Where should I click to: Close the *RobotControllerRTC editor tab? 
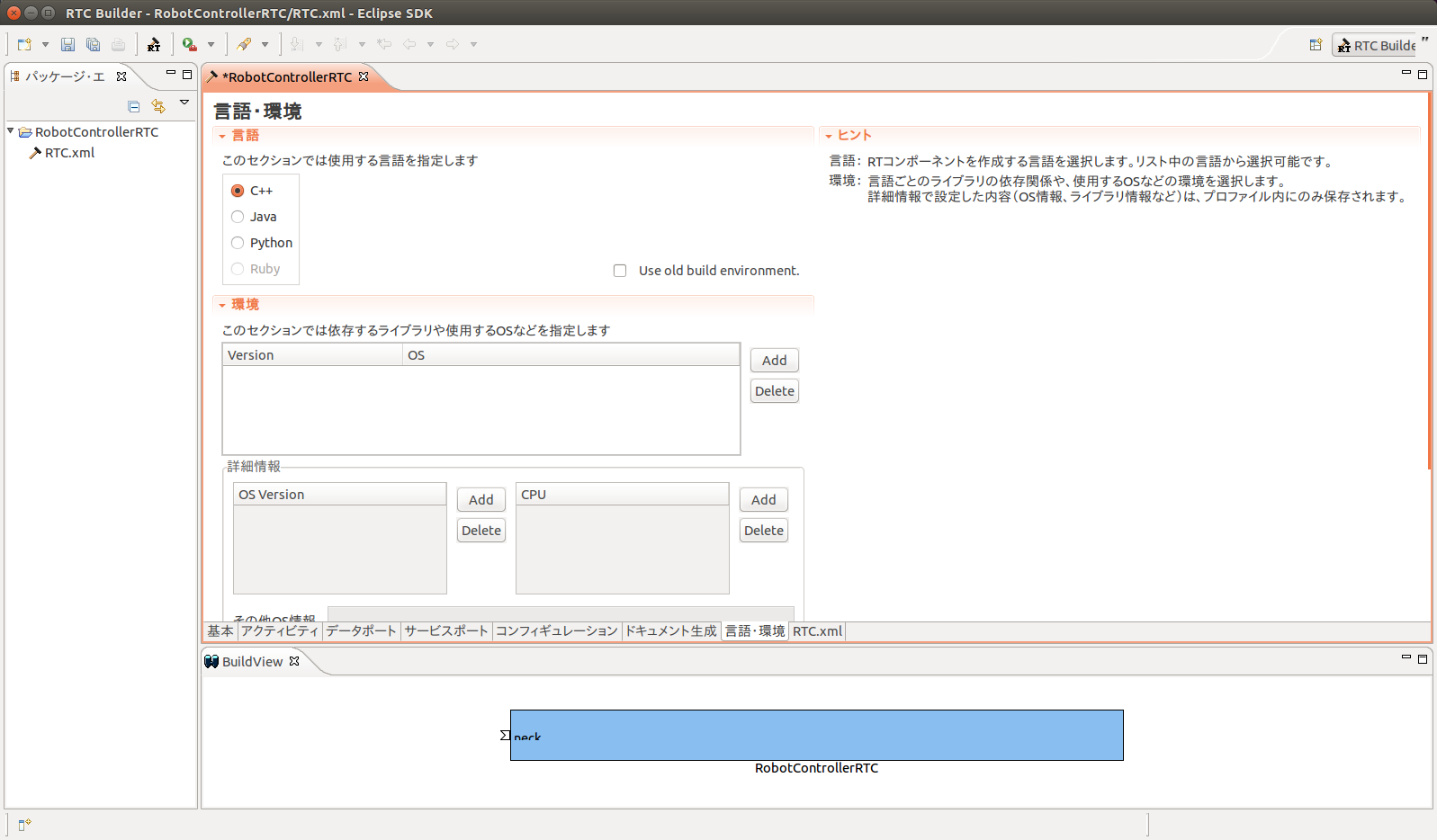point(364,76)
